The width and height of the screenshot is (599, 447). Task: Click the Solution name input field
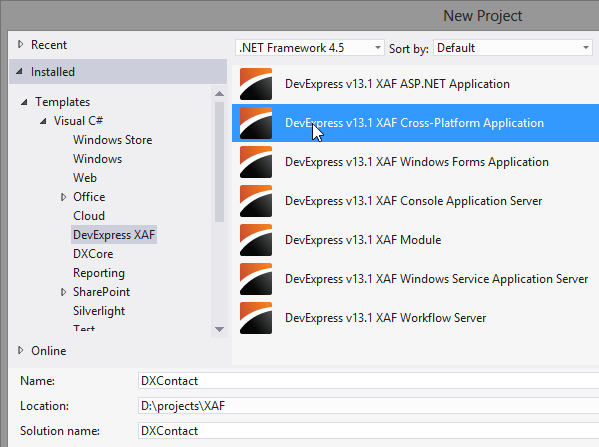click(368, 431)
